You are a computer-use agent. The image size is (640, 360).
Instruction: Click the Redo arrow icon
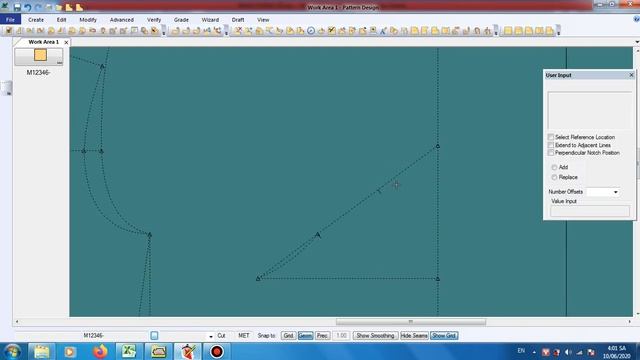38,7
